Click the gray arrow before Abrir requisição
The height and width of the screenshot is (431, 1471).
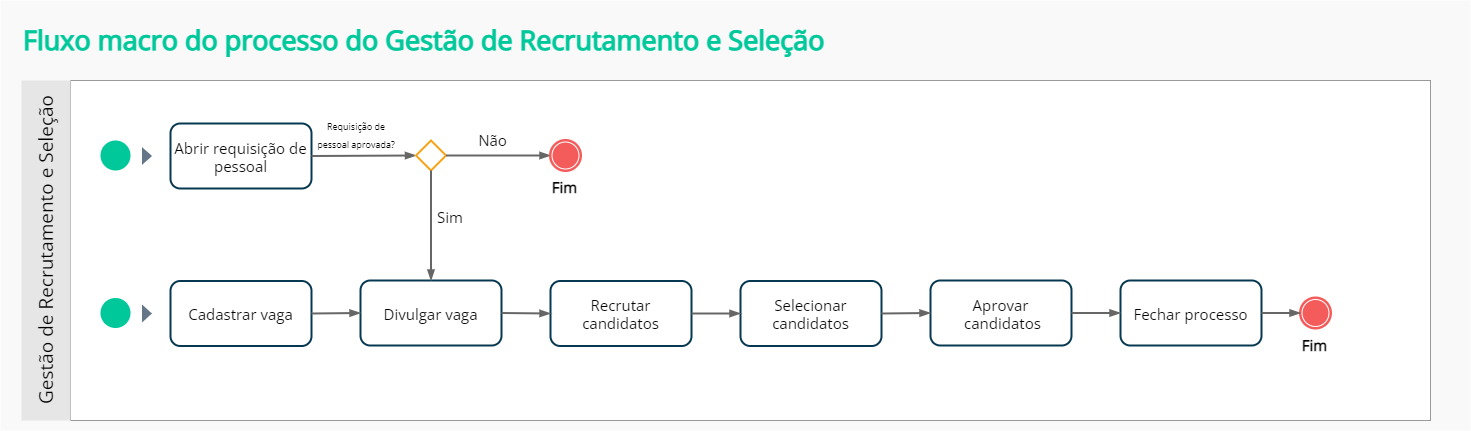[147, 156]
